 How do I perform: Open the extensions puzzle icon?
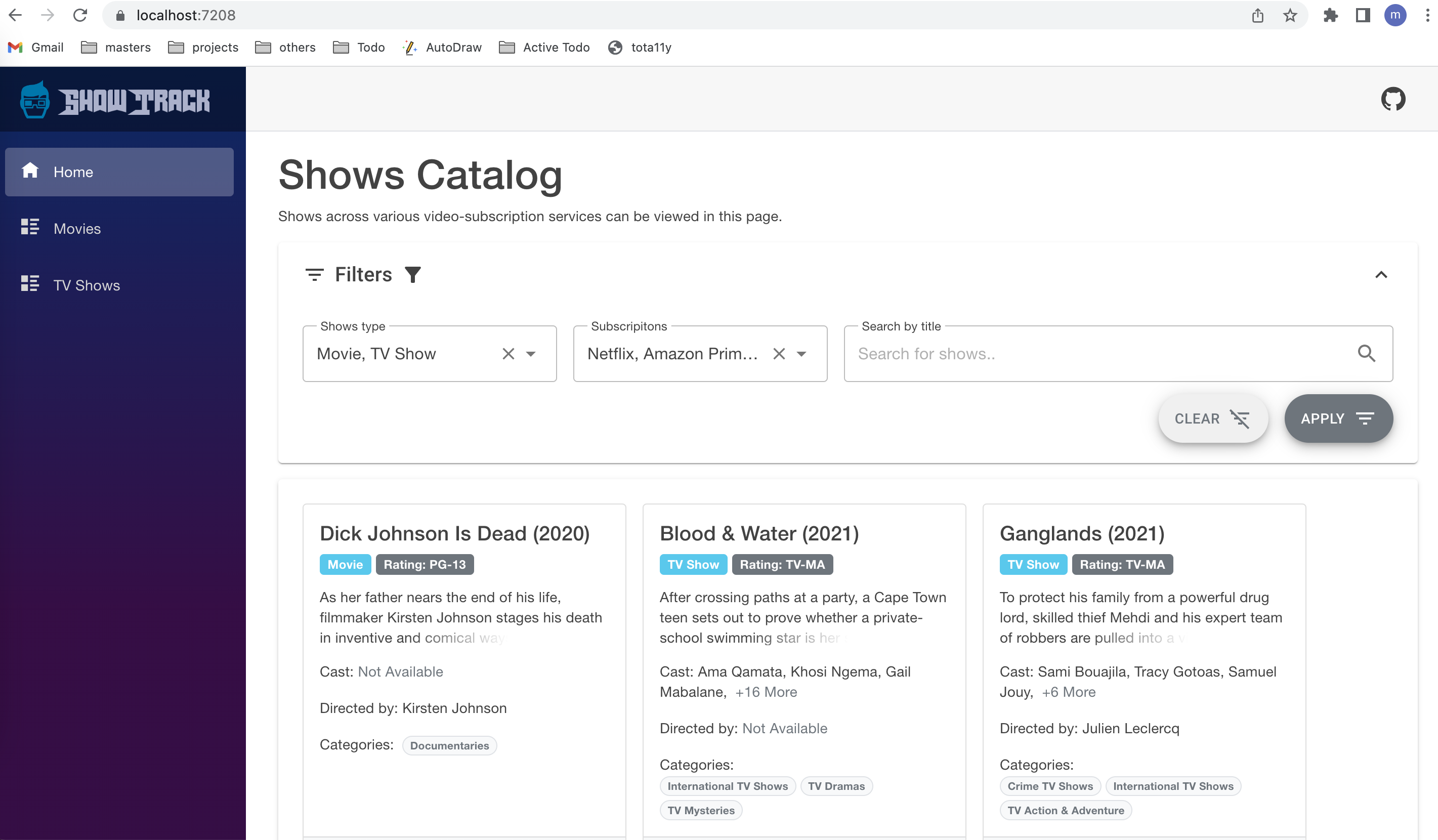point(1331,15)
